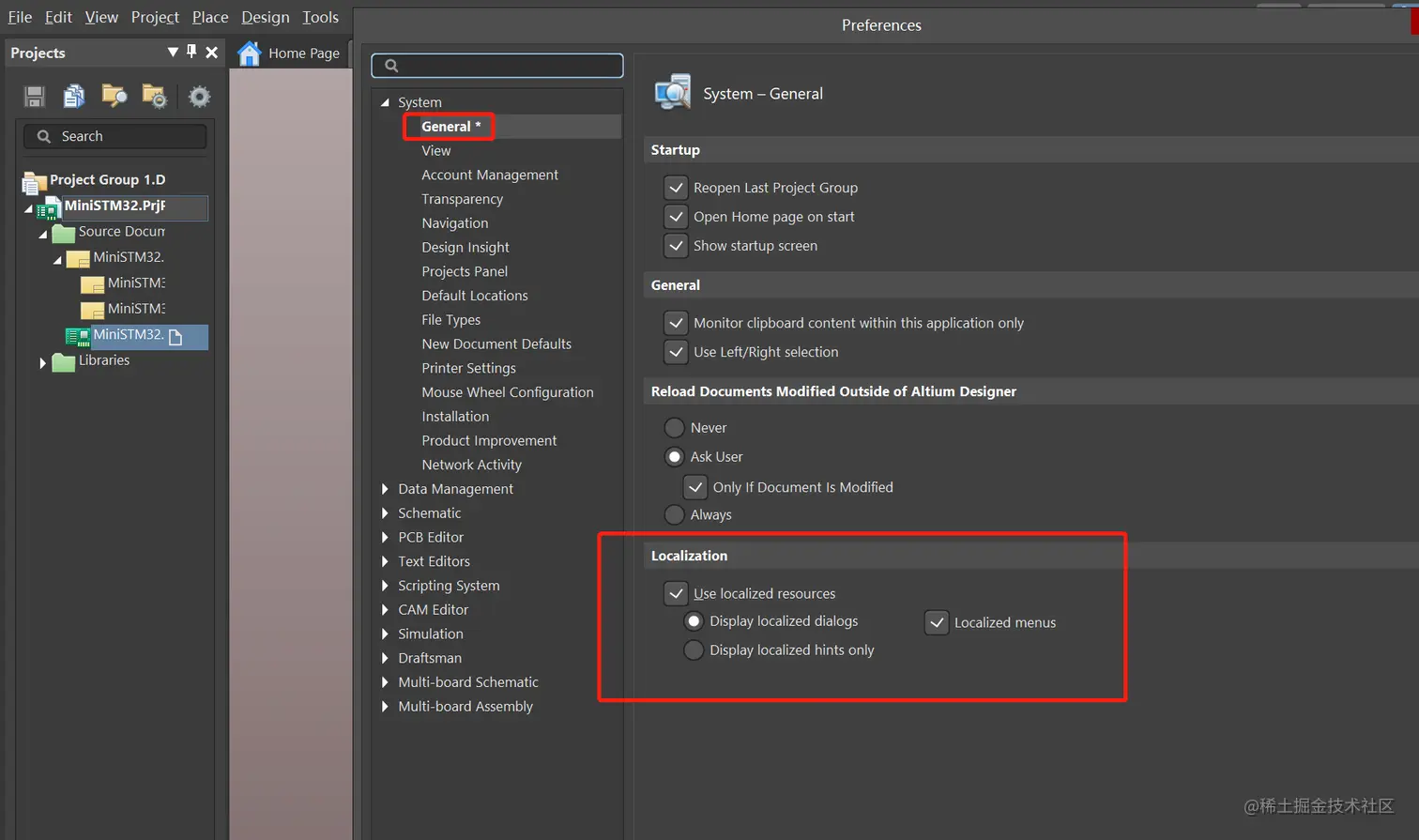Open View preferences page
This screenshot has width=1419, height=840.
click(x=436, y=151)
